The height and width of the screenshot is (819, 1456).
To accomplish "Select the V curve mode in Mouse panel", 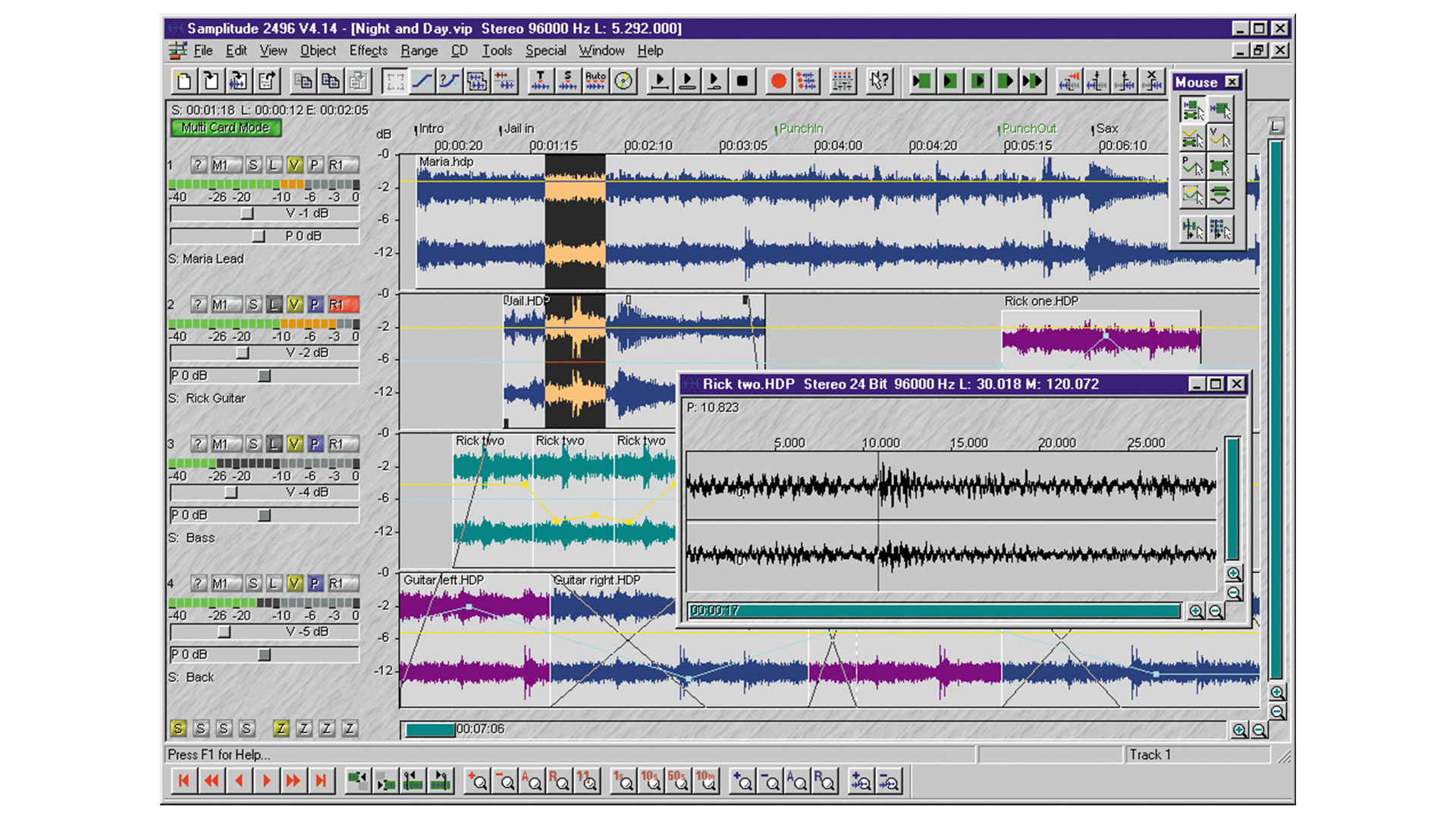I will 1220,138.
